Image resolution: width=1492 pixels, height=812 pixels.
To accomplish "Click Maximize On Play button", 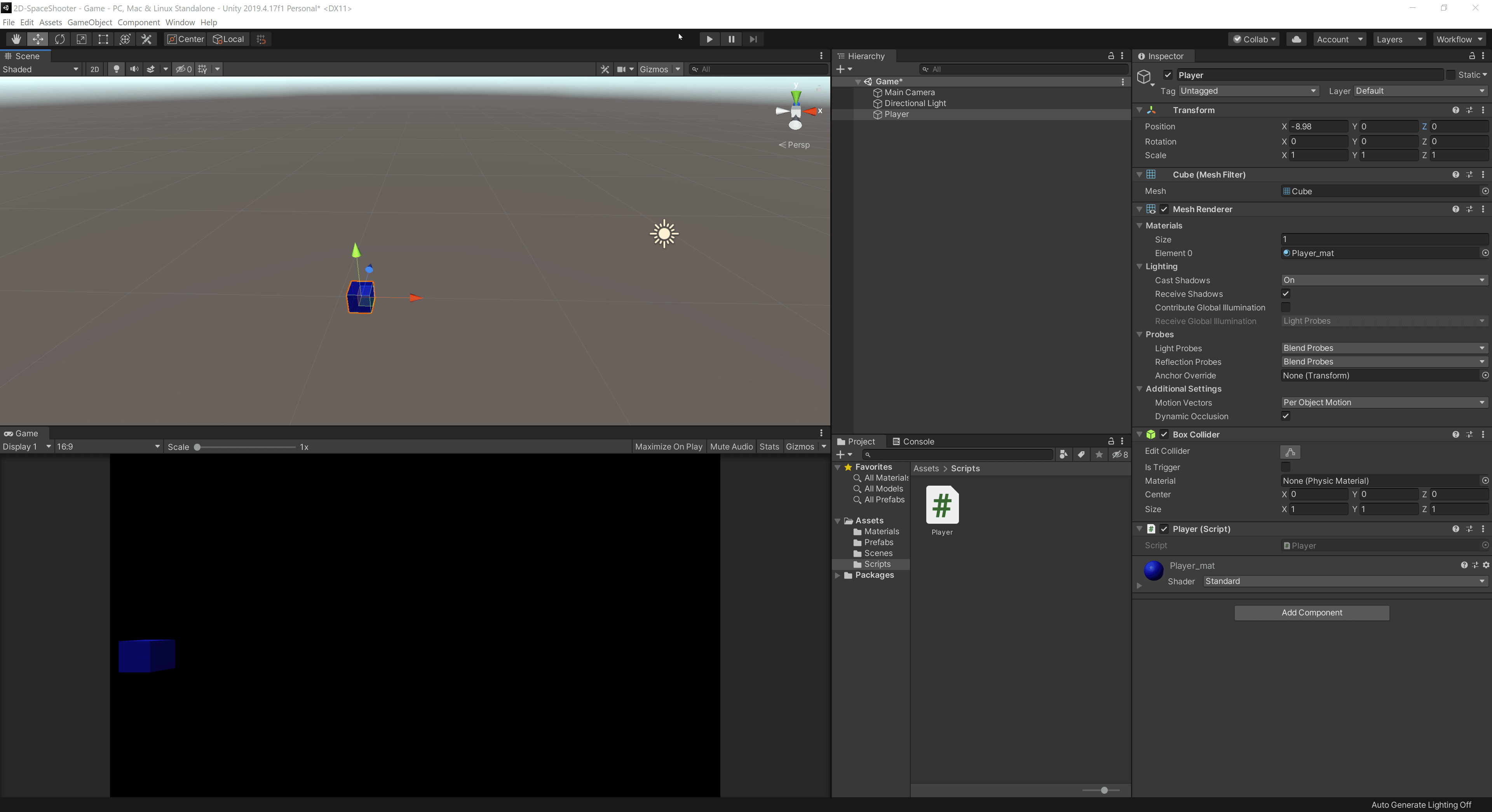I will tap(668, 446).
